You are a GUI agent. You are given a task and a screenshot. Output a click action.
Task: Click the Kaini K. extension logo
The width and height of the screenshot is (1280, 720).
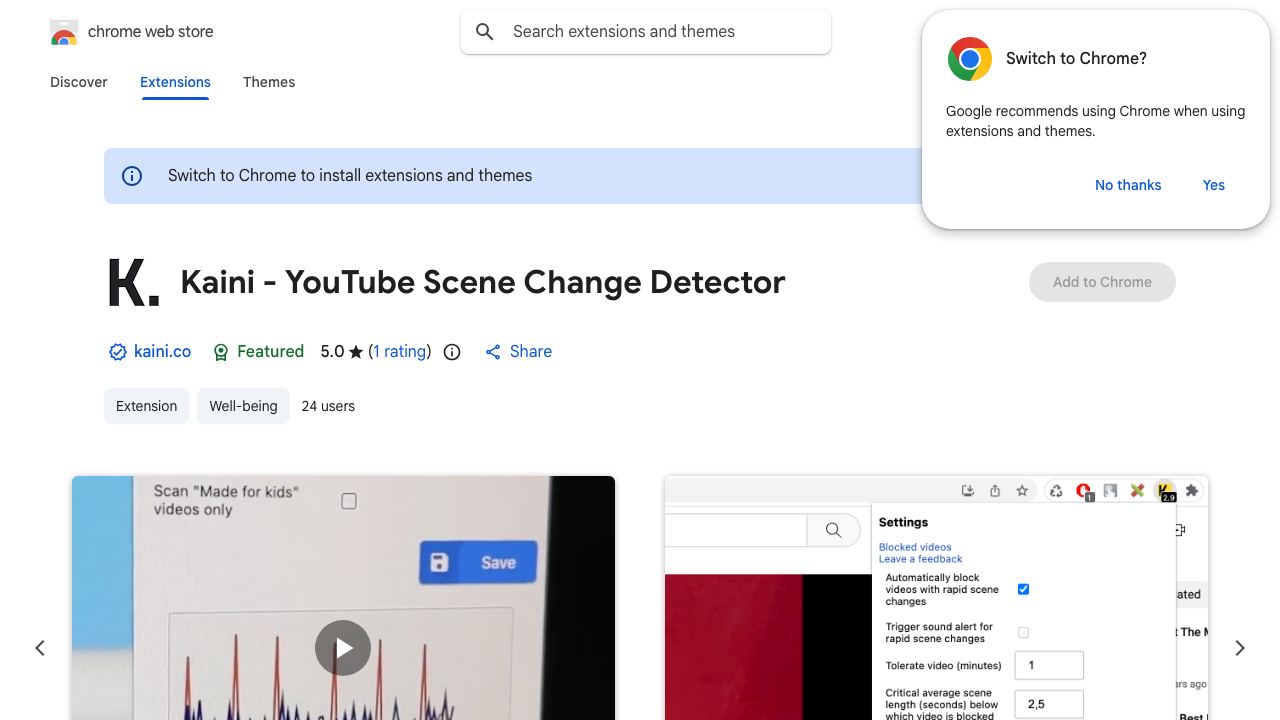(133, 282)
